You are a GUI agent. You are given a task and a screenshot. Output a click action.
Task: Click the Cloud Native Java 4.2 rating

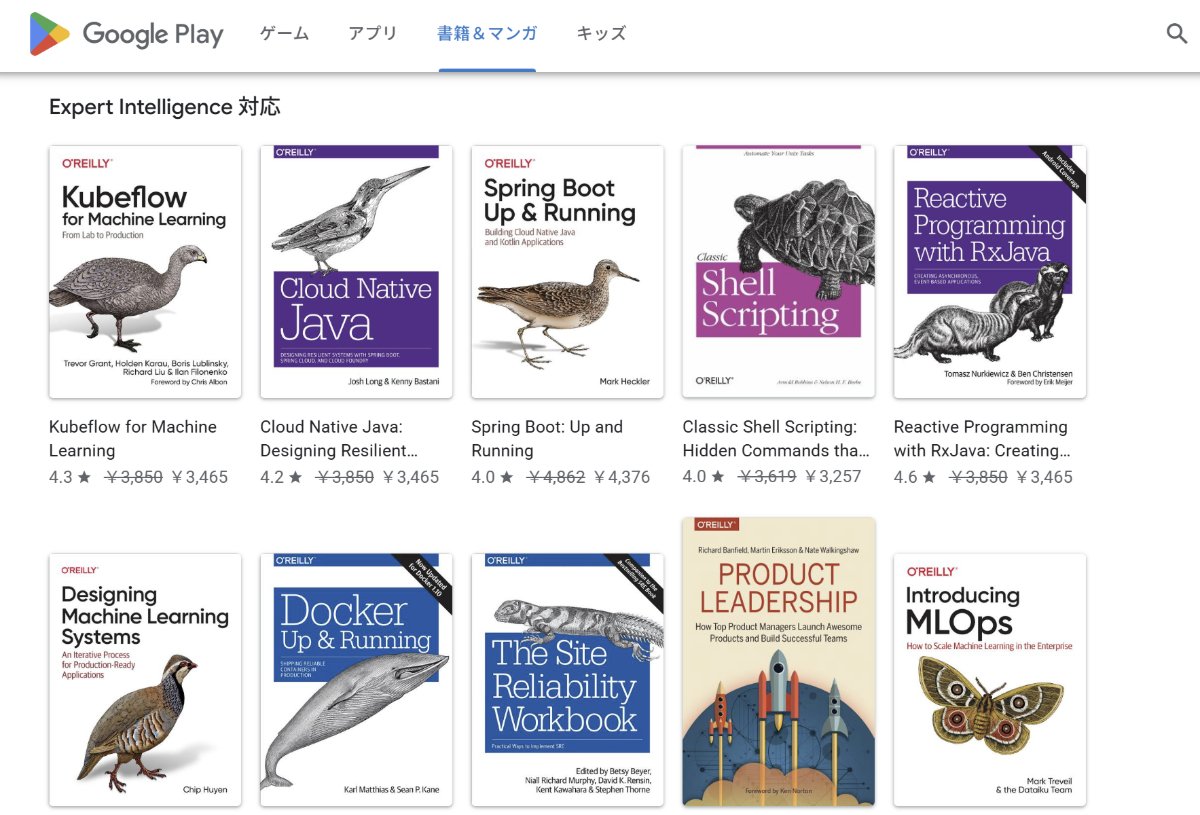(281, 477)
